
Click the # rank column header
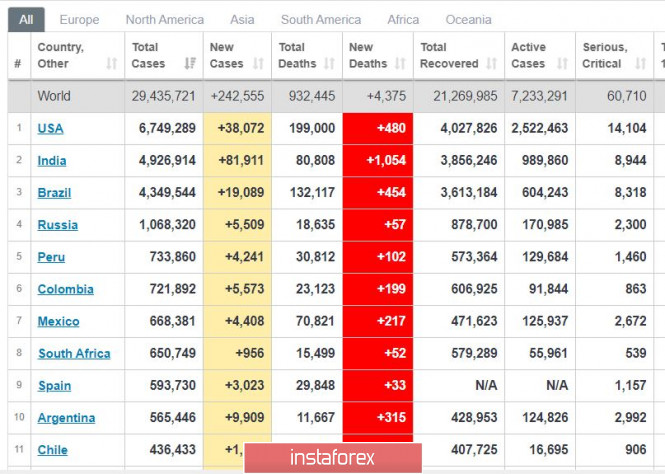(x=17, y=64)
